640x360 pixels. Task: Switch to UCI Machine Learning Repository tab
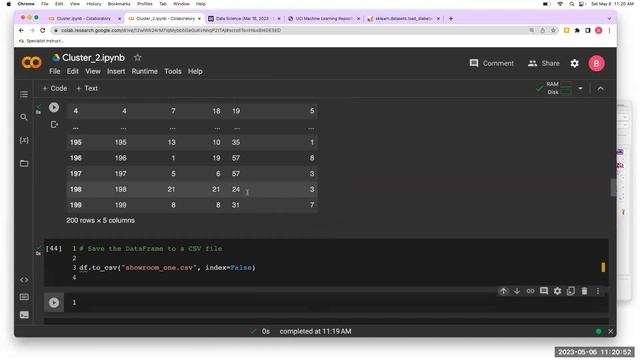(324, 18)
